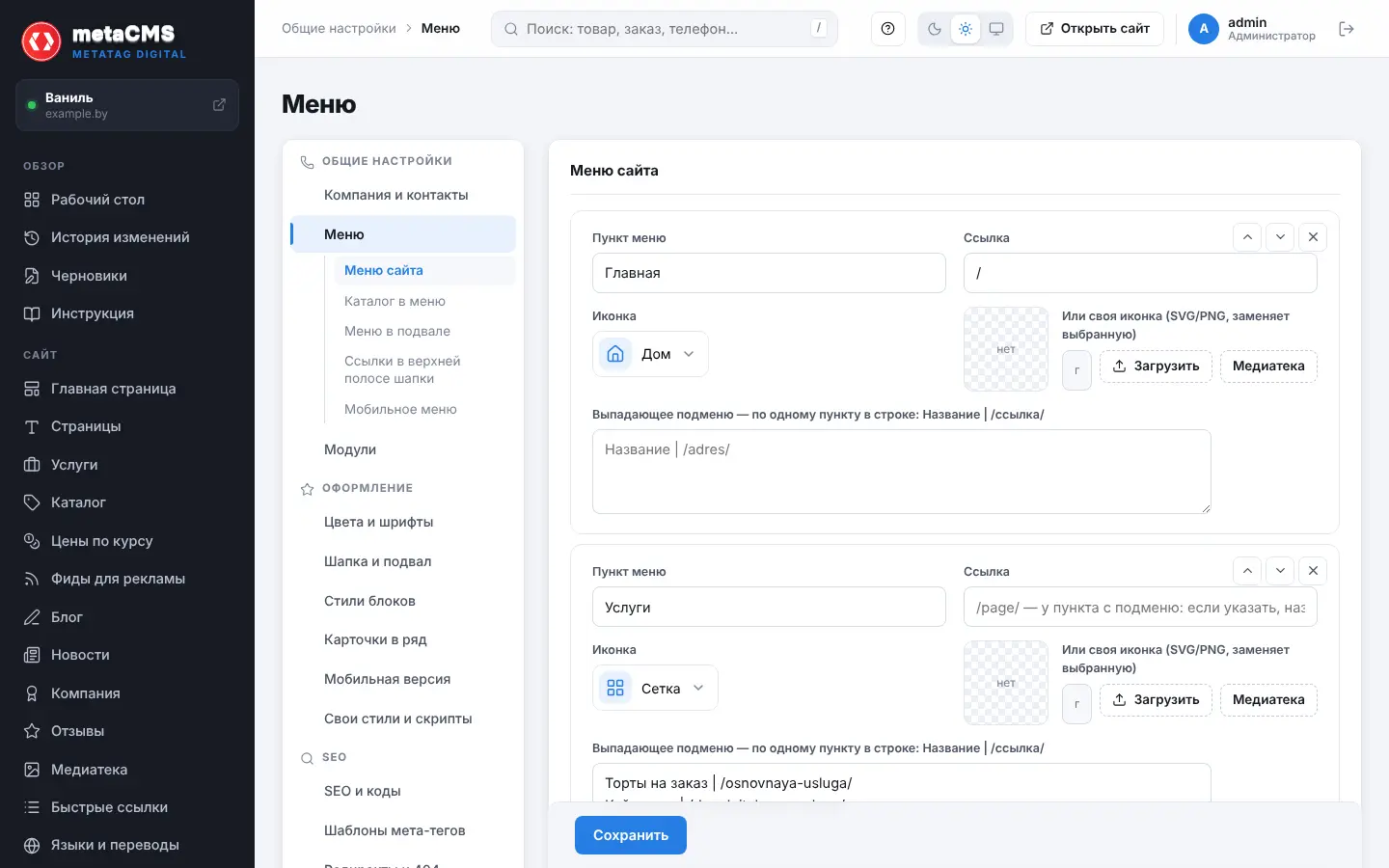
Task: Click the link field of Услуги item
Action: tap(1140, 608)
